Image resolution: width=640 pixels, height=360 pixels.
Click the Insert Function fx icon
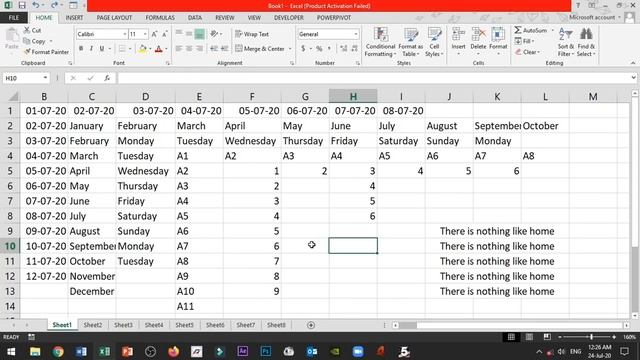(107, 78)
